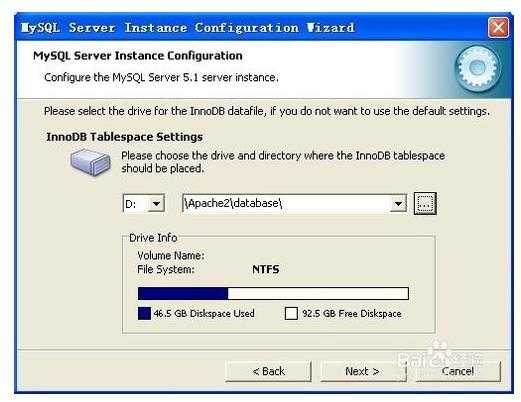Click the Drive Info group label
The height and width of the screenshot is (402, 521).
pyautogui.click(x=153, y=238)
